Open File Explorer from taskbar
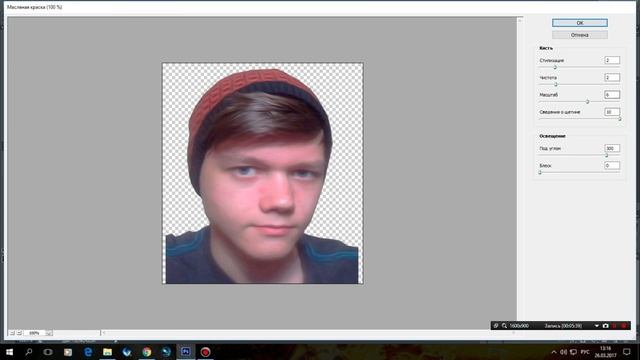640x360 pixels. (107, 352)
